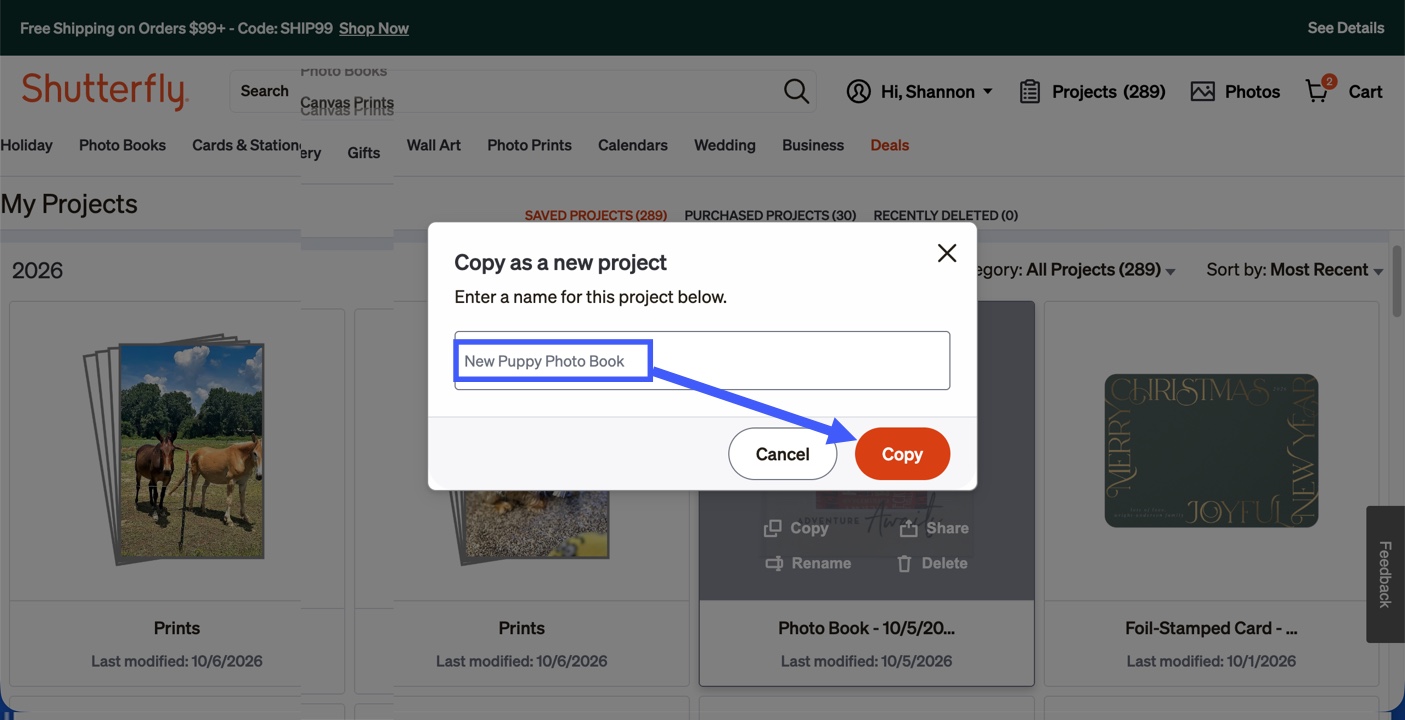Open the Calendars menu
This screenshot has height=720, width=1405.
633,145
